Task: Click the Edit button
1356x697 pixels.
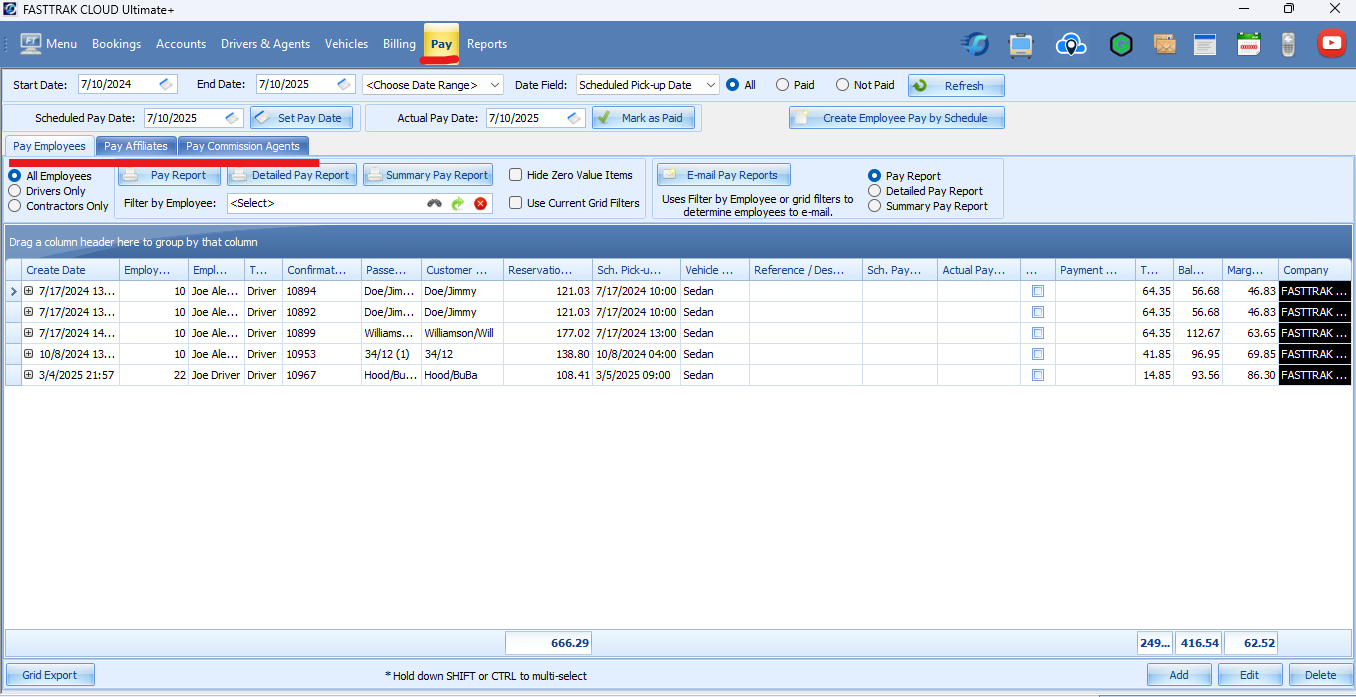Action: point(1250,675)
